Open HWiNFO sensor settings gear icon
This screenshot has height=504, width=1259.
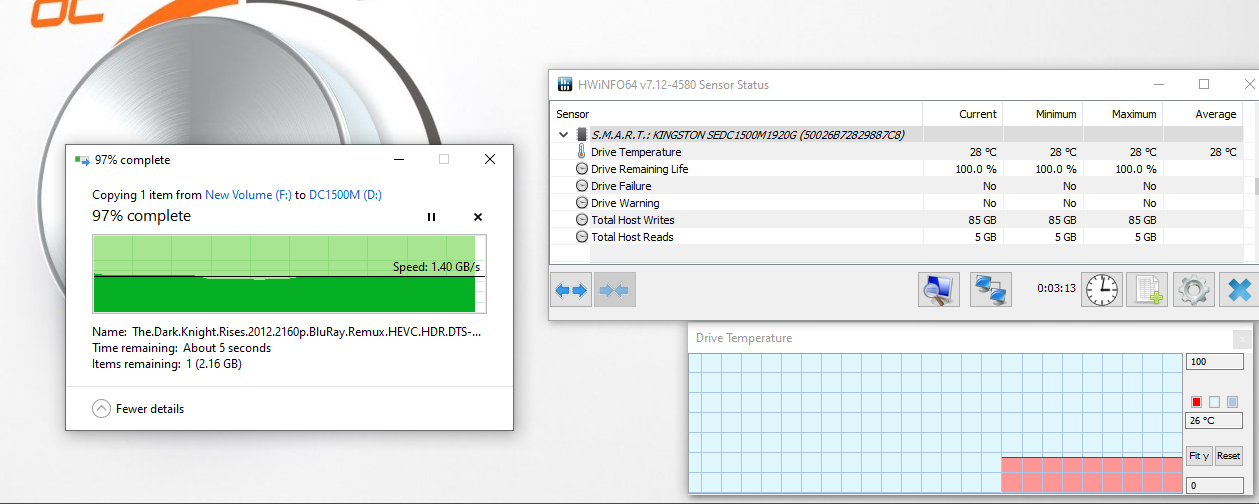pos(1193,290)
